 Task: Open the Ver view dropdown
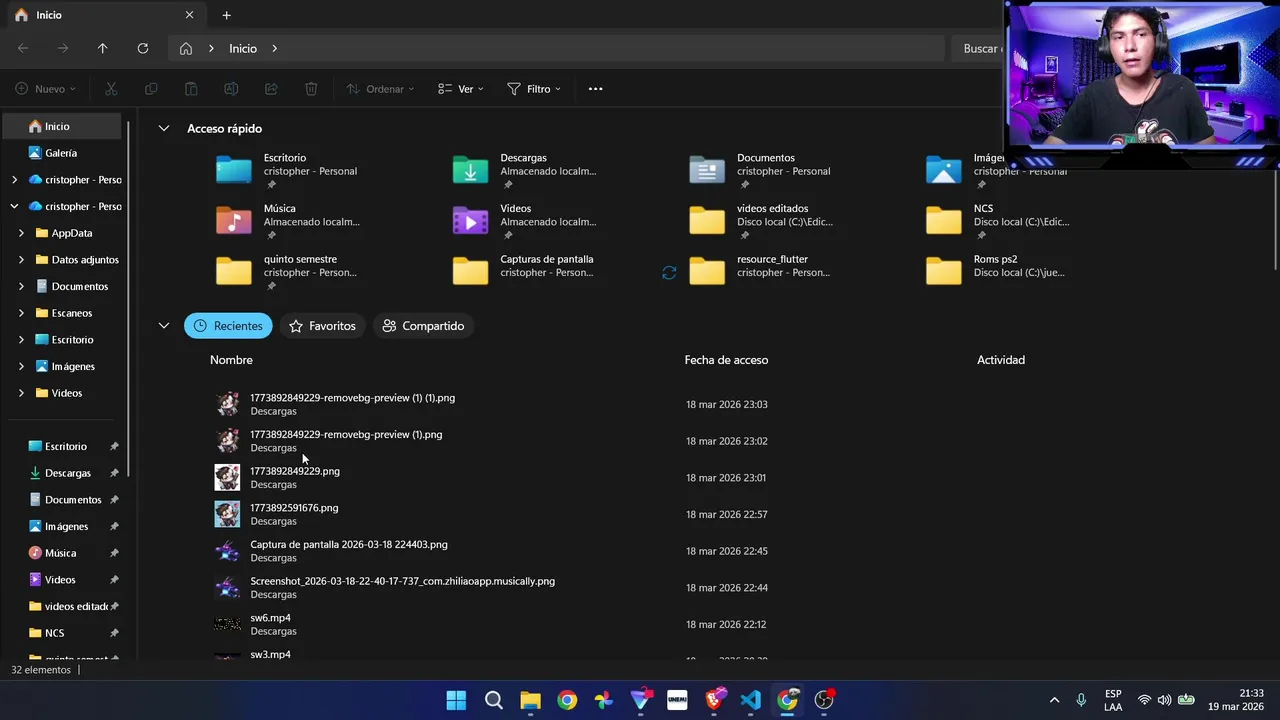click(461, 89)
